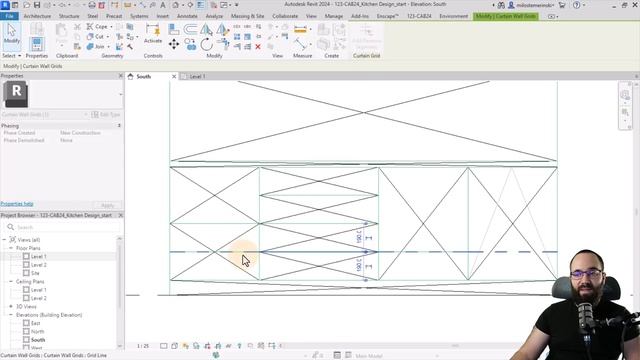640x360 pixels.
Task: Open Default 3D View house icon
Action: point(176,5)
